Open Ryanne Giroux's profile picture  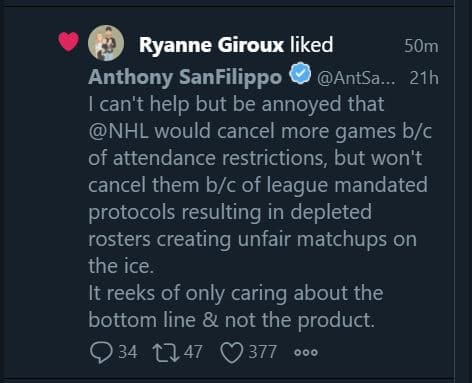(106, 43)
